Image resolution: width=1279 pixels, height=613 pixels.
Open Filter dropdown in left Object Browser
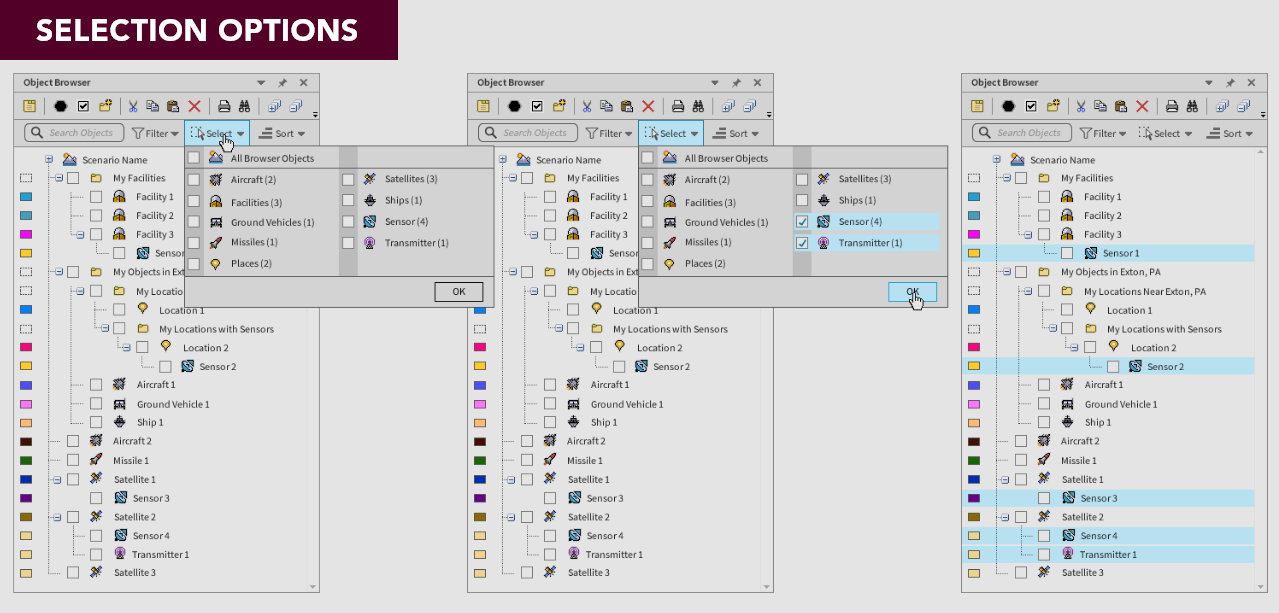[155, 133]
